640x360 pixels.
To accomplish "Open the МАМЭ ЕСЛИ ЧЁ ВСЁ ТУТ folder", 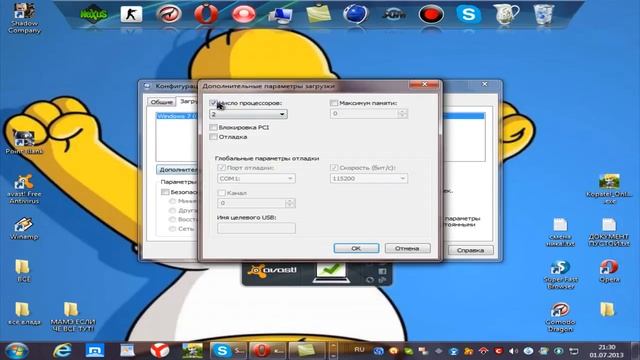I will pyautogui.click(x=72, y=317).
